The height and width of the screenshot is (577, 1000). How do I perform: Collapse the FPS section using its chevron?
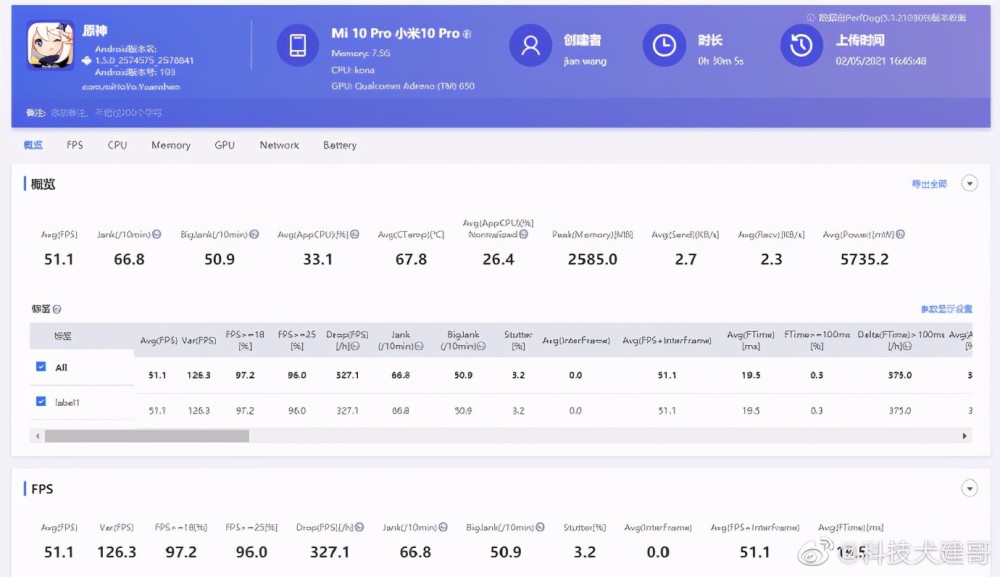[968, 488]
